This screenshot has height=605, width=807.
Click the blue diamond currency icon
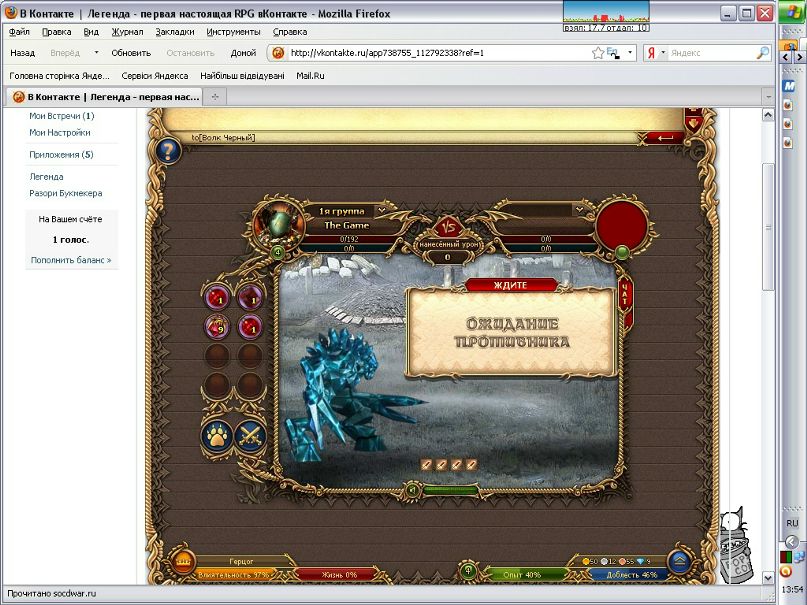[641, 561]
